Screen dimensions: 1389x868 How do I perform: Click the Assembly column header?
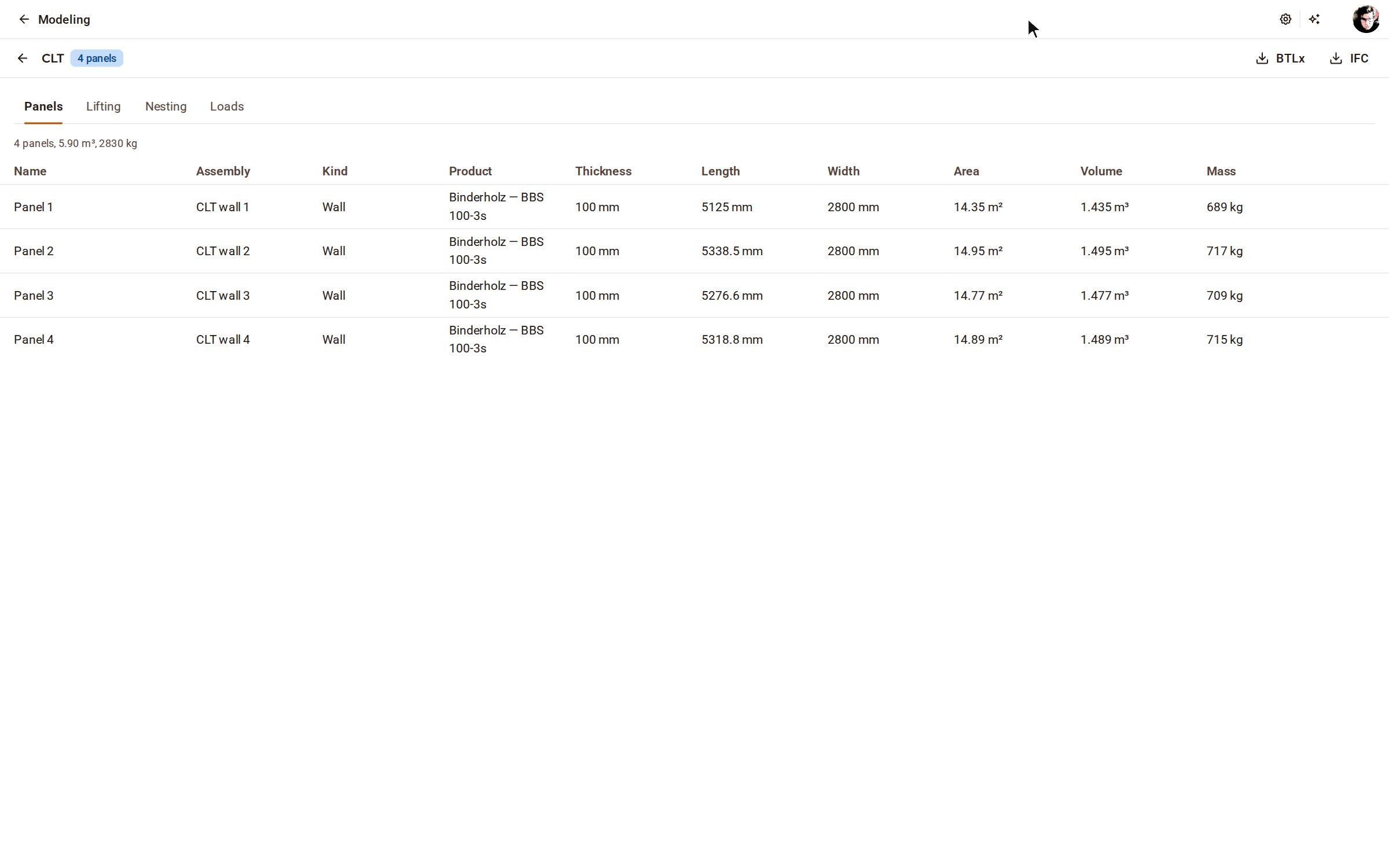point(223,171)
